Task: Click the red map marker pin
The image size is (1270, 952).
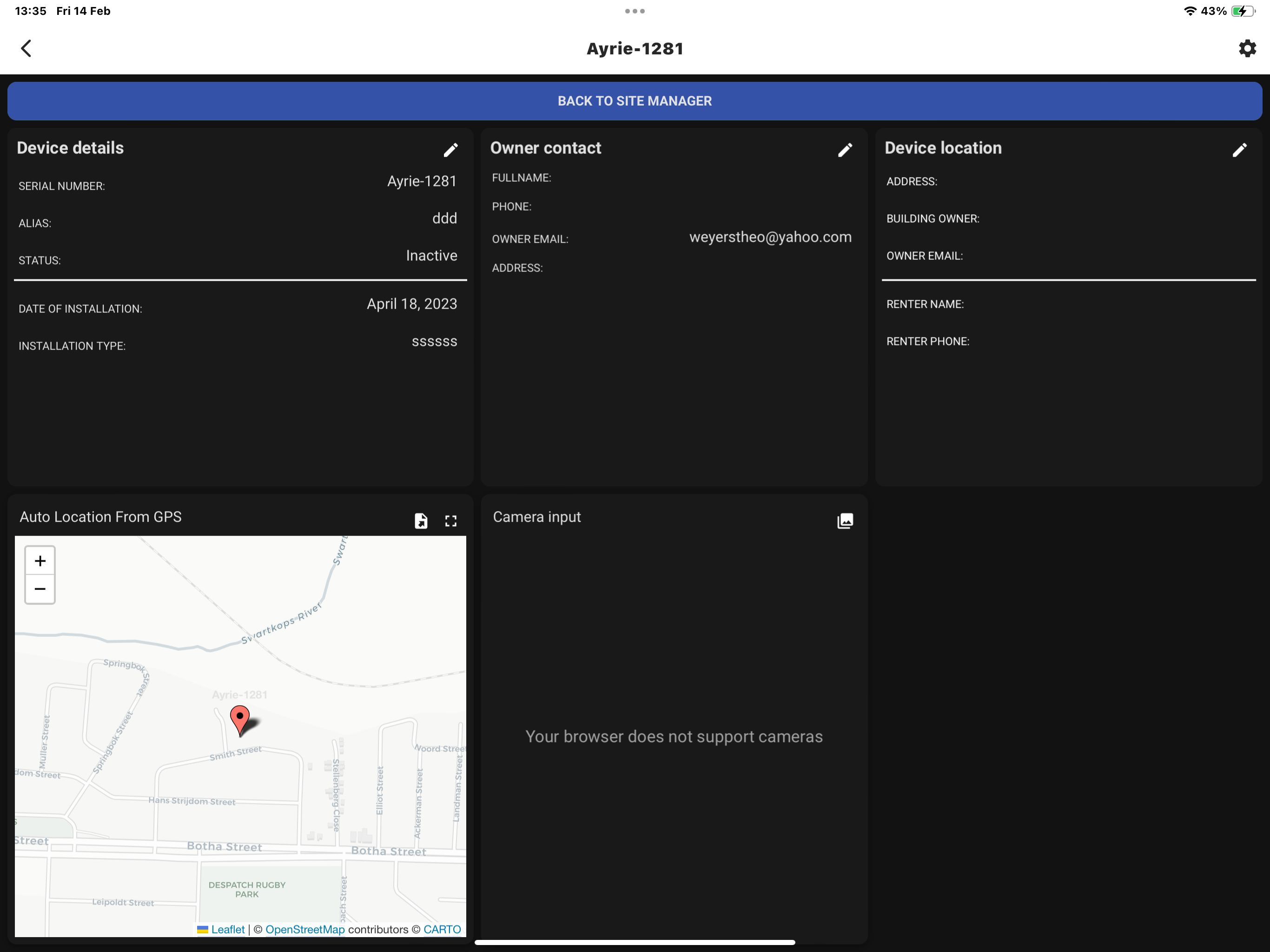Action: point(240,720)
